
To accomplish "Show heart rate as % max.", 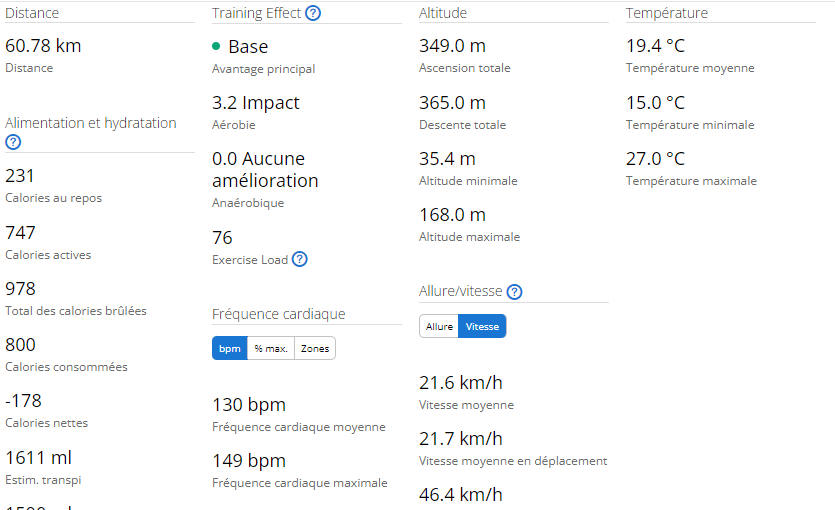I will click(x=270, y=348).
